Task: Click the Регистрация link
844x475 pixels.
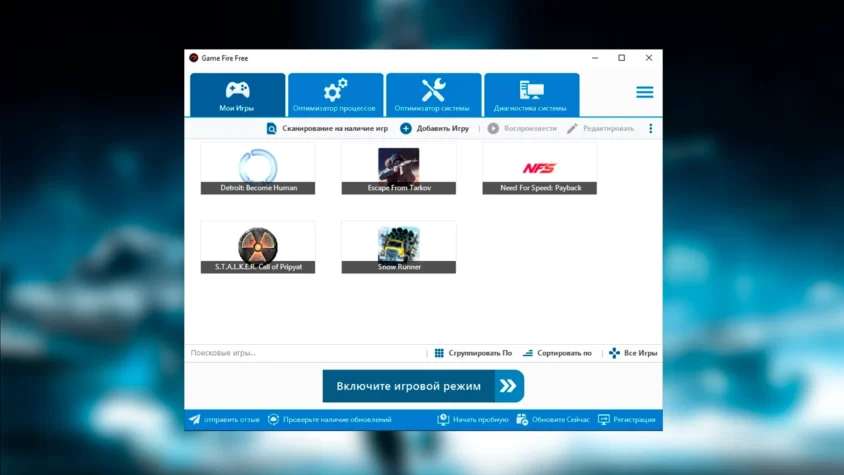Action: click(627, 420)
